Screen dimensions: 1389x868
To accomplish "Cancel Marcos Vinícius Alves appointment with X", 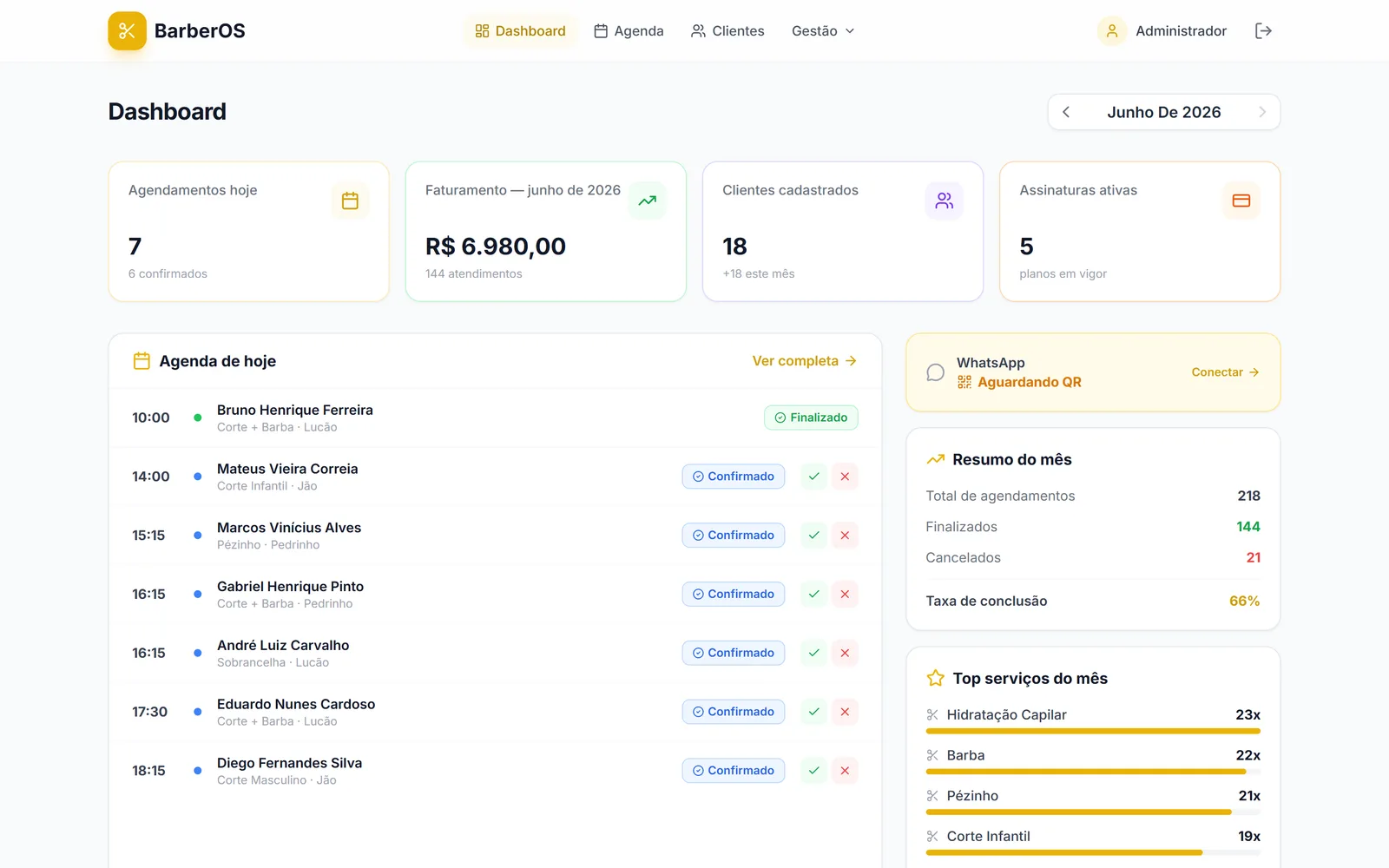I will pyautogui.click(x=845, y=536).
